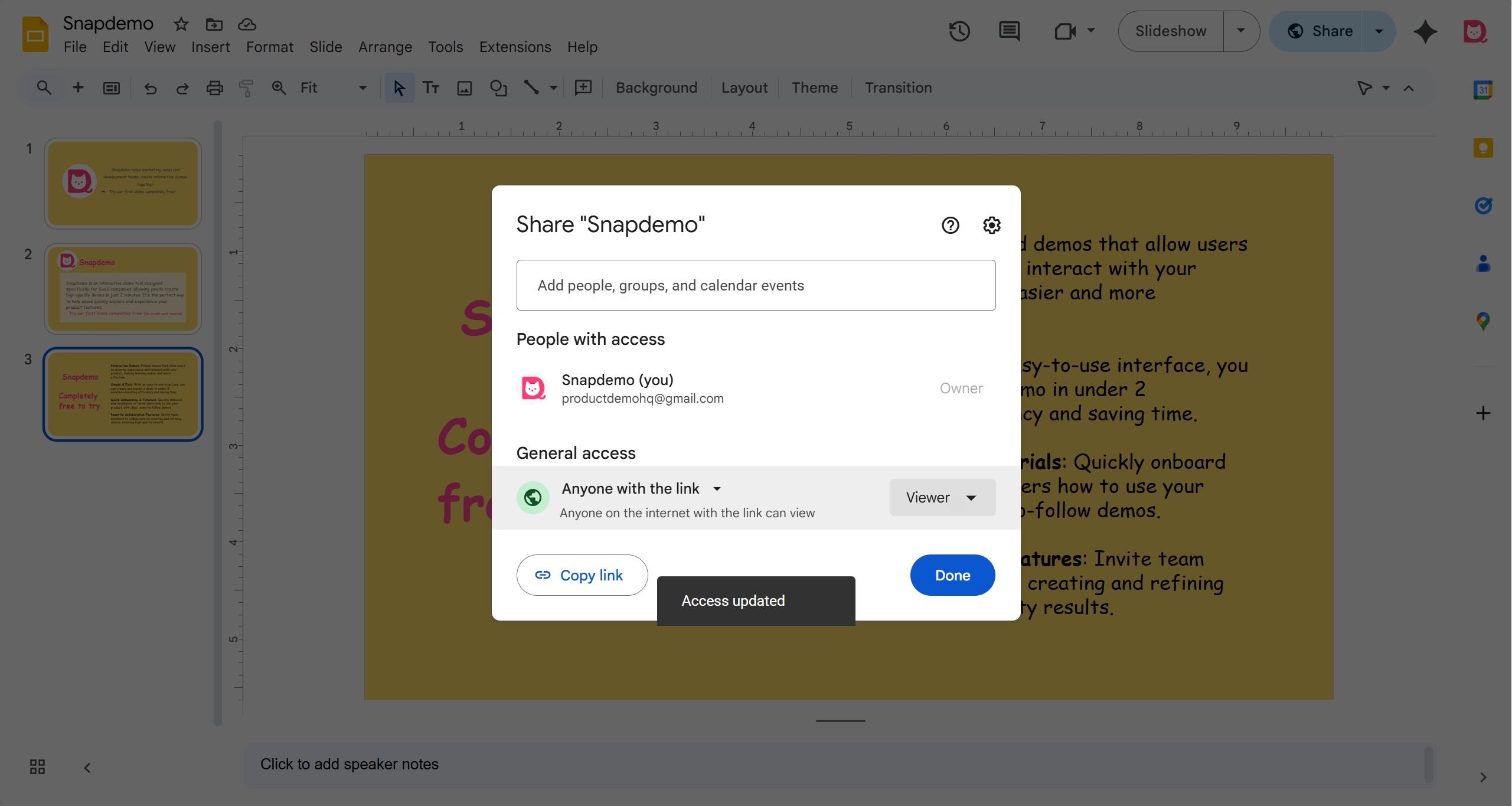Check cloud document status icon
Screen dimensions: 1512x806
pyautogui.click(x=247, y=24)
